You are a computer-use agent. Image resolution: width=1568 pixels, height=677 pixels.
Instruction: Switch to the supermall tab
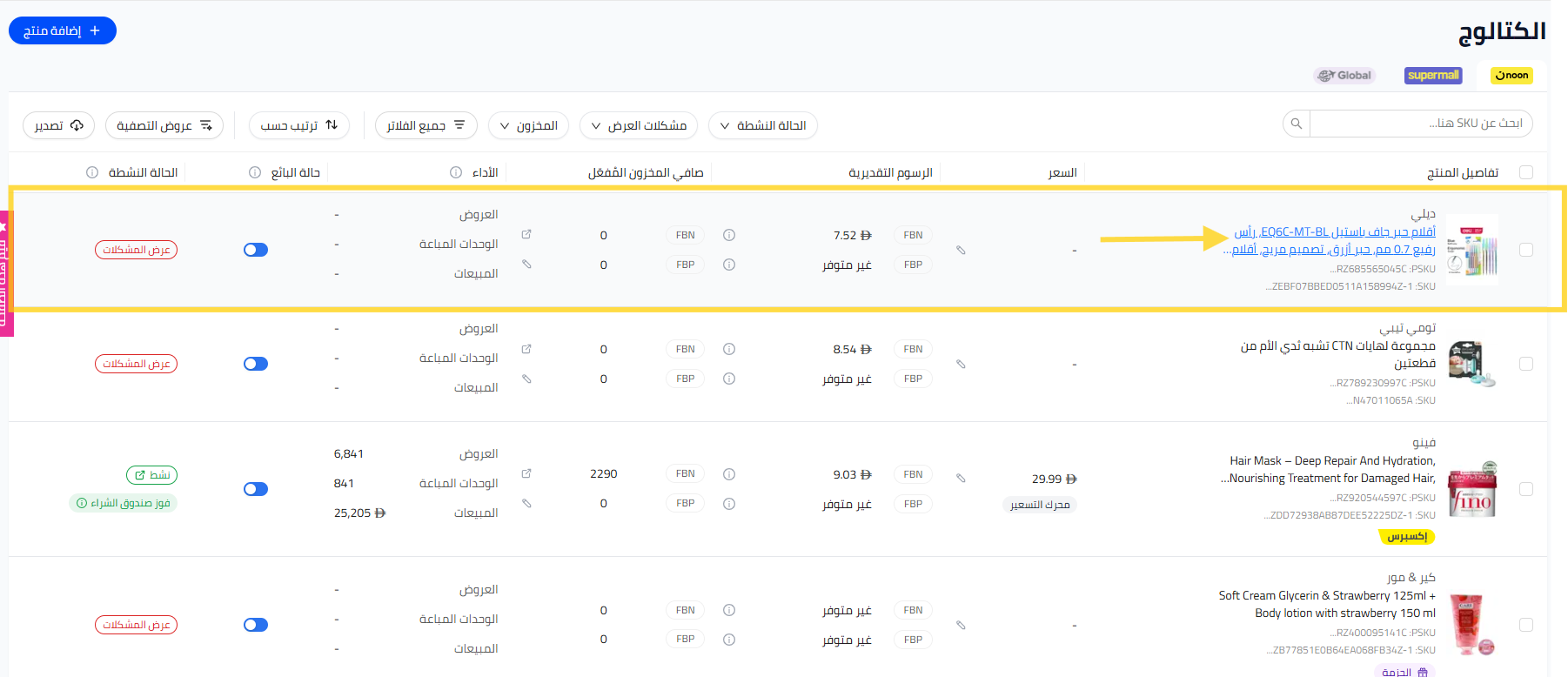pyautogui.click(x=1433, y=76)
